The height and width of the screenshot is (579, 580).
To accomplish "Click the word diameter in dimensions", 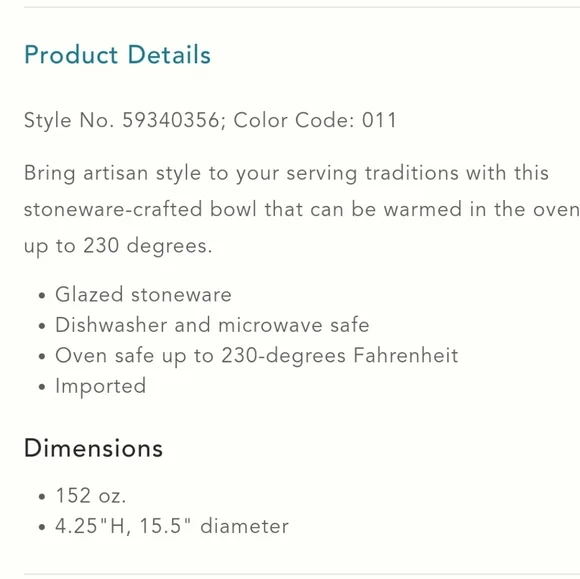I will pos(244,526).
